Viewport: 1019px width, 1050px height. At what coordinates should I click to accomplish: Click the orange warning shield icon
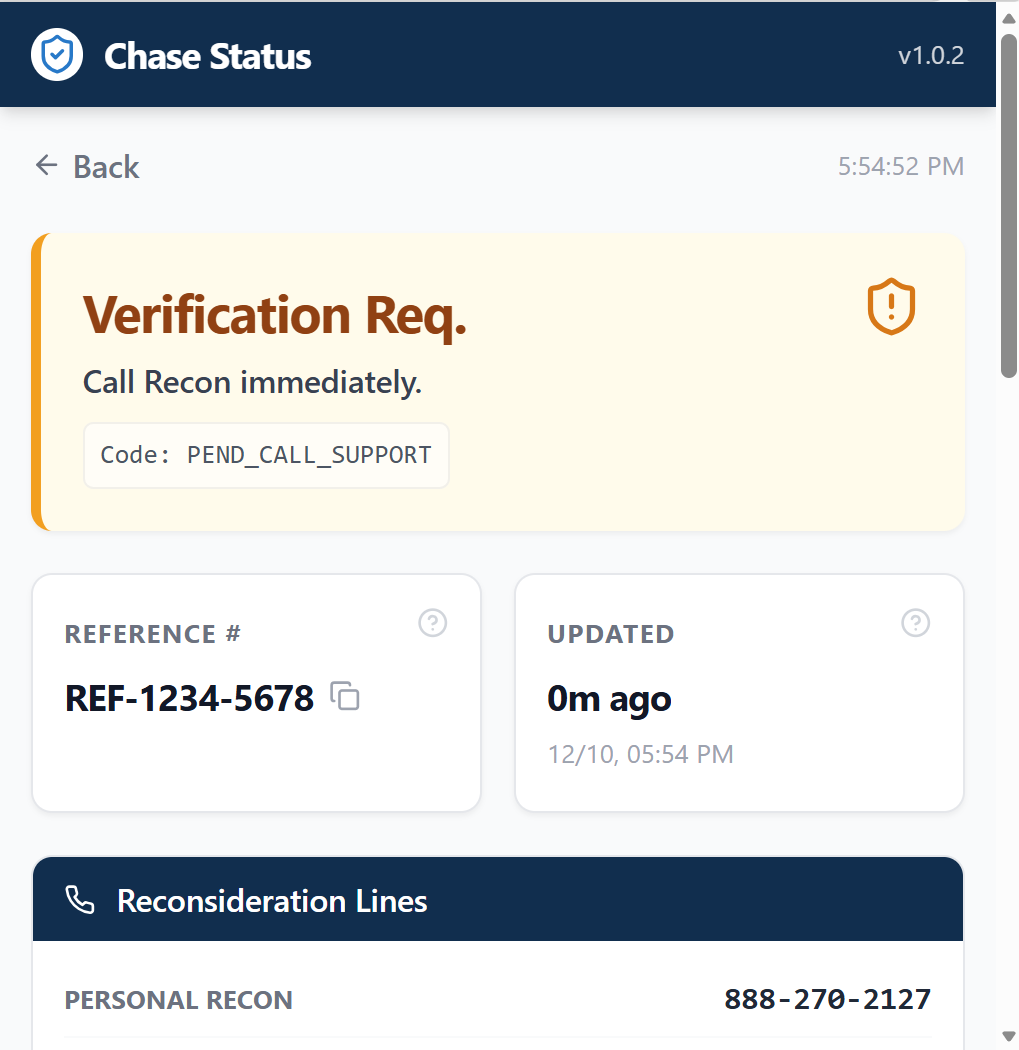coord(890,306)
